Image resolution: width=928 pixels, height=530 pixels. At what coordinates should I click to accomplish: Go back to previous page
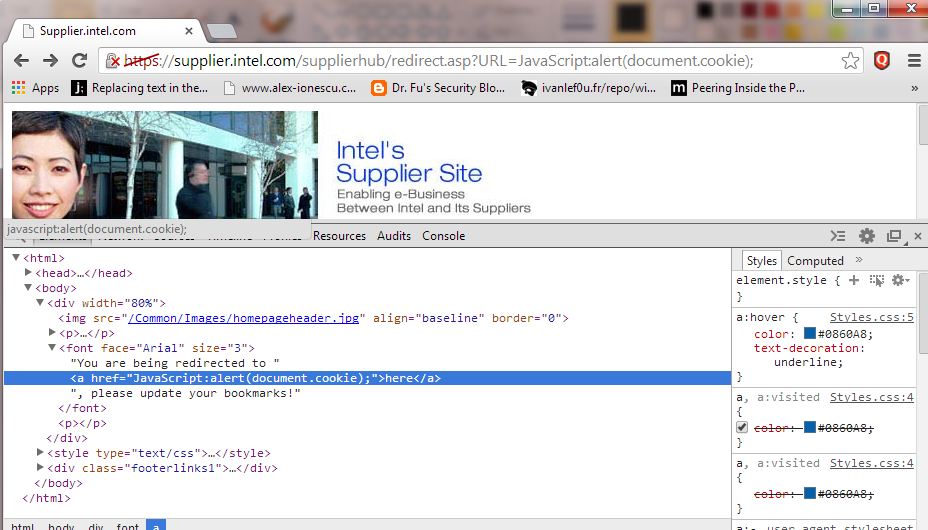(22, 60)
